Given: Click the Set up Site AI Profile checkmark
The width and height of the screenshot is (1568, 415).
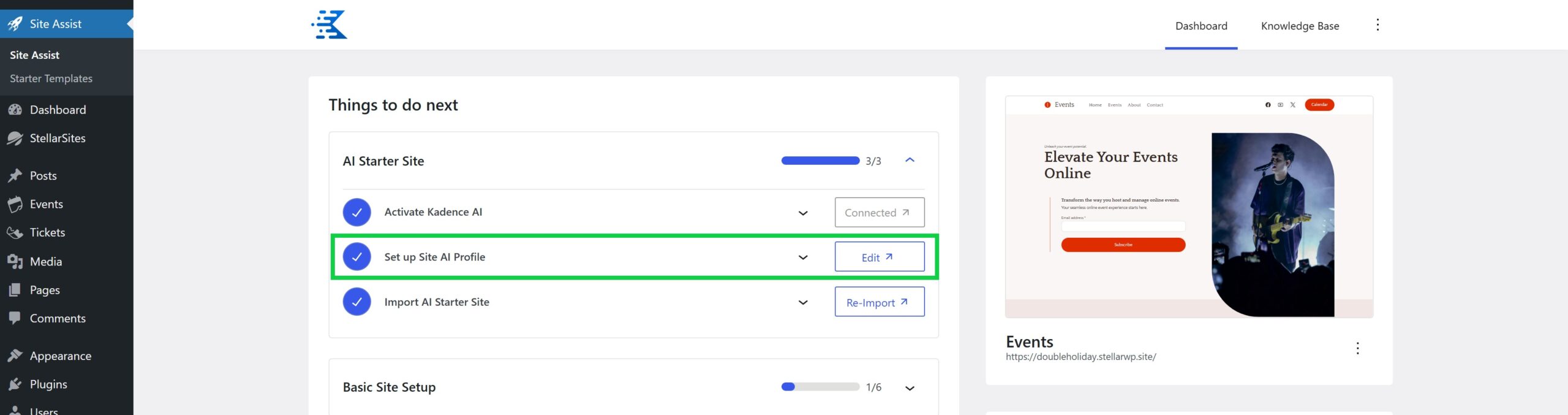Looking at the screenshot, I should pos(357,257).
